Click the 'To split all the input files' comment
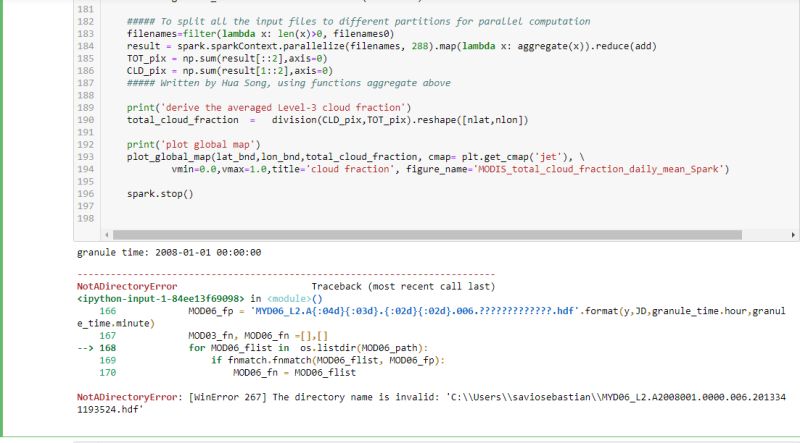The height and width of the screenshot is (443, 800). [x=359, y=21]
